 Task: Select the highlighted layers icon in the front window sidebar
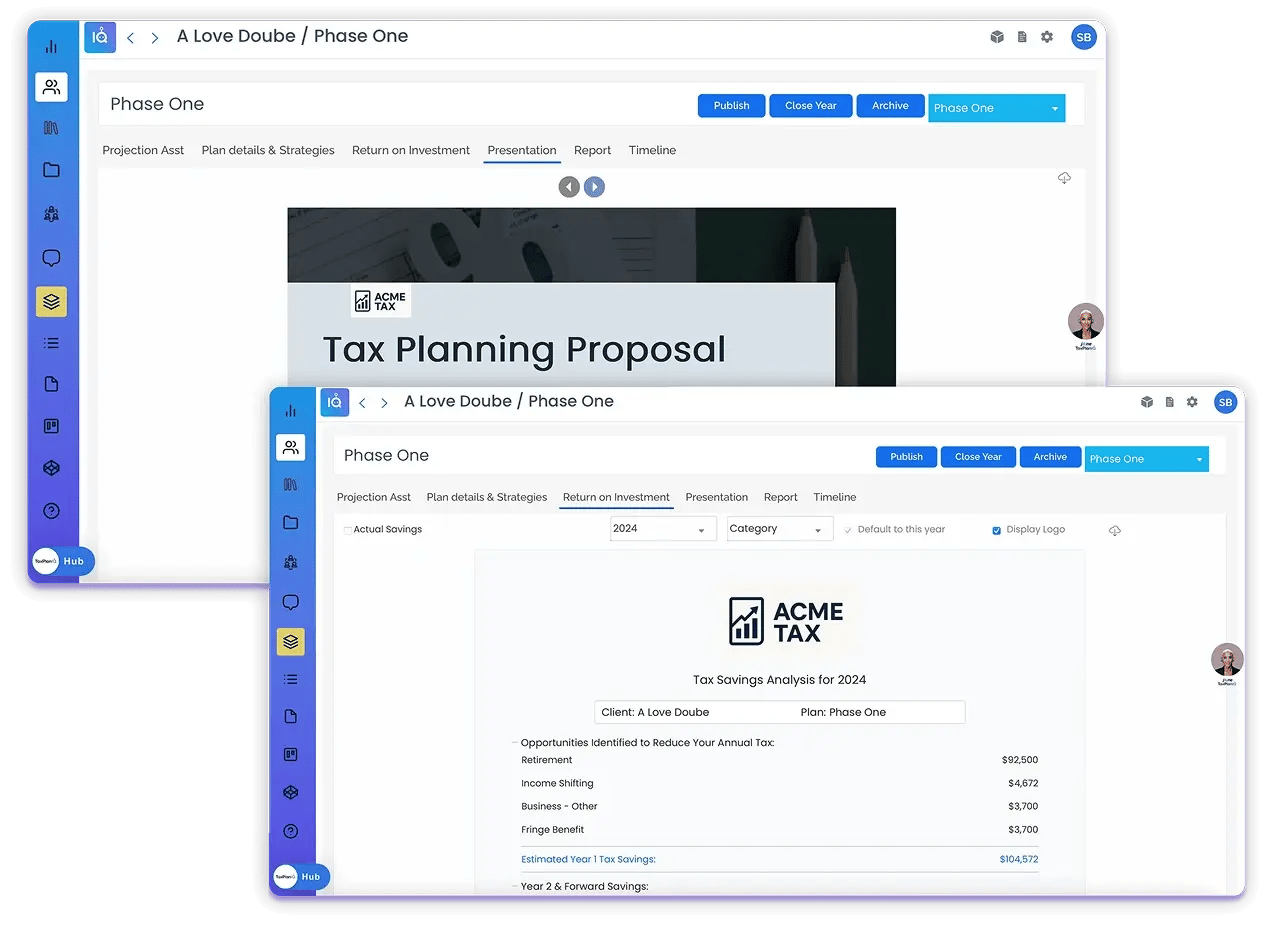[x=290, y=642]
